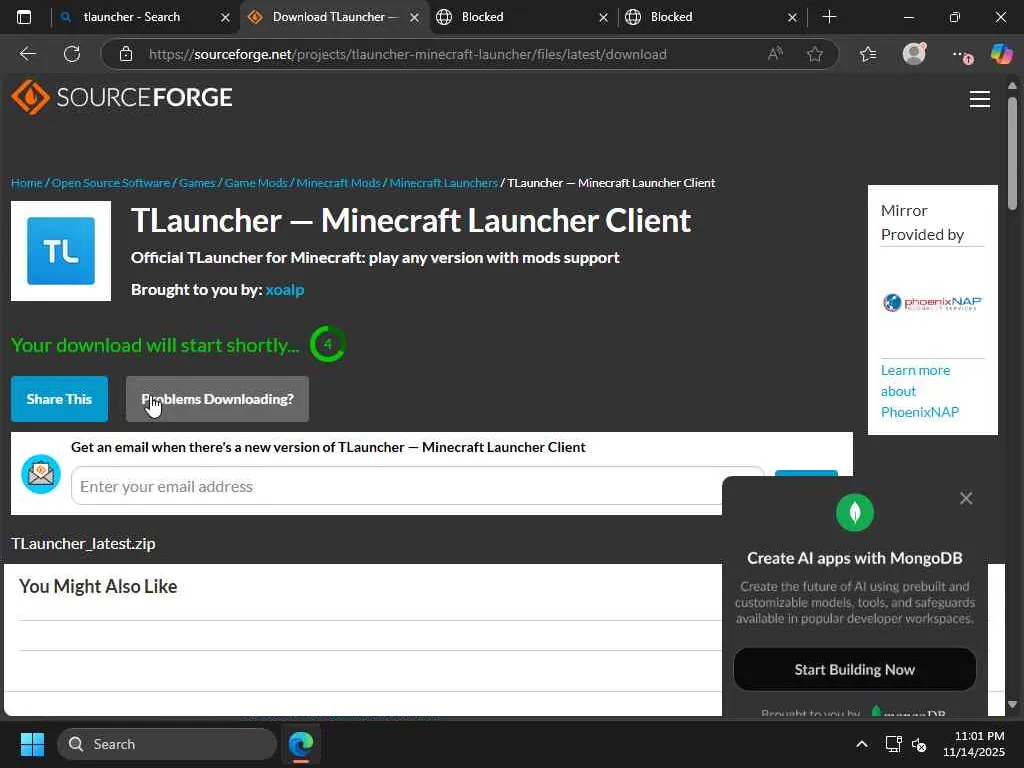View site information lock icon
The width and height of the screenshot is (1024, 768).
pyautogui.click(x=126, y=54)
